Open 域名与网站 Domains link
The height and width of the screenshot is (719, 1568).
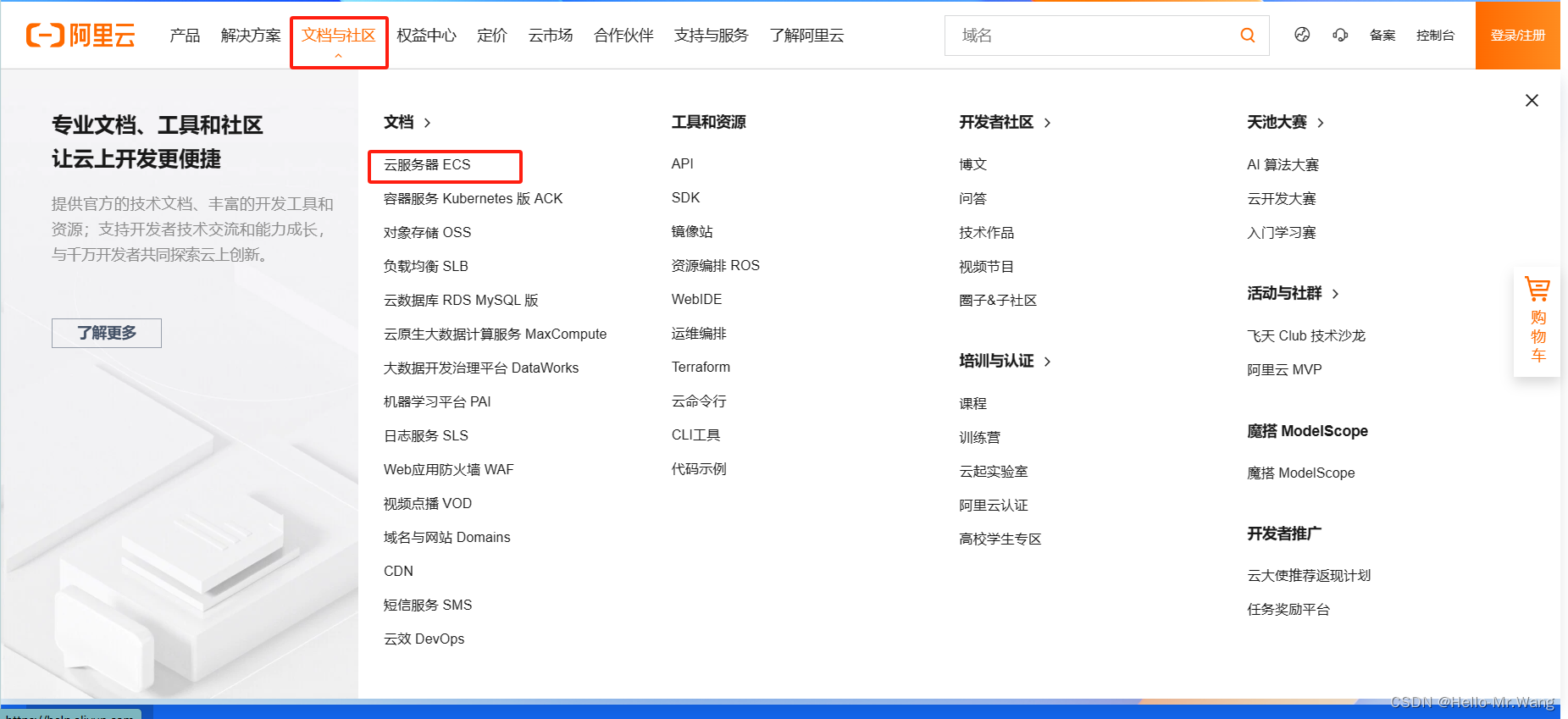pos(446,537)
